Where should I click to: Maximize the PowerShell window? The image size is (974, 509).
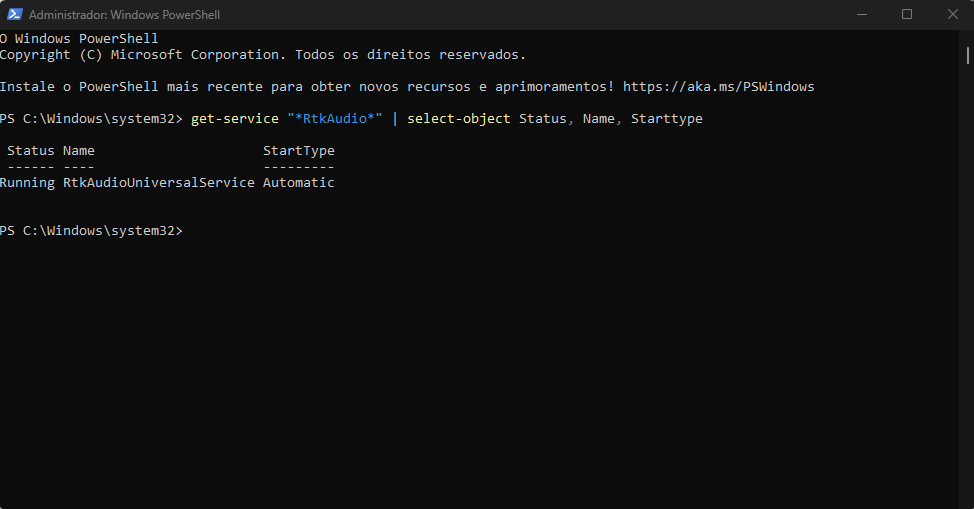(x=907, y=14)
